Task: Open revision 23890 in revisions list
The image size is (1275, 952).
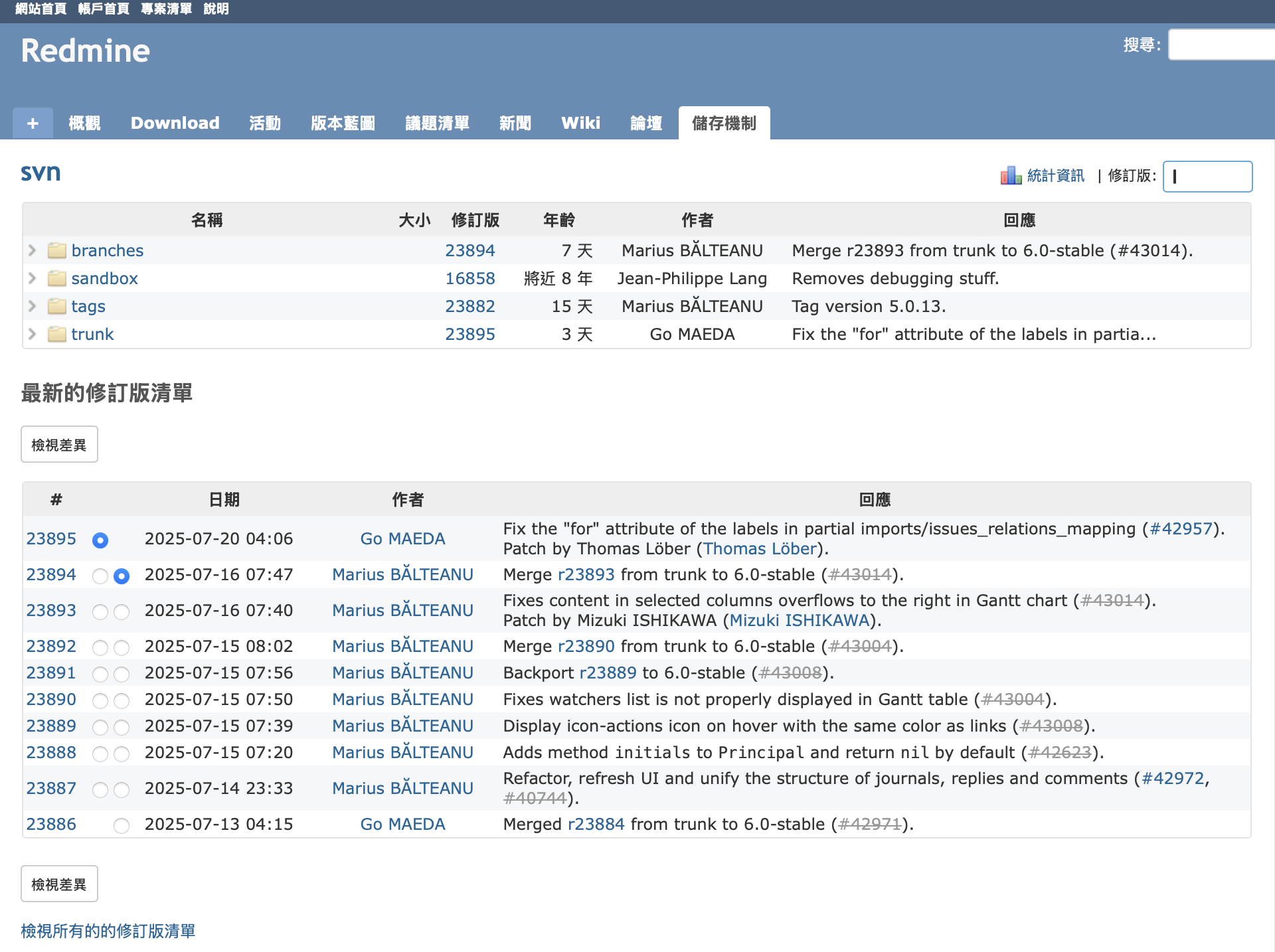Action: [x=51, y=699]
